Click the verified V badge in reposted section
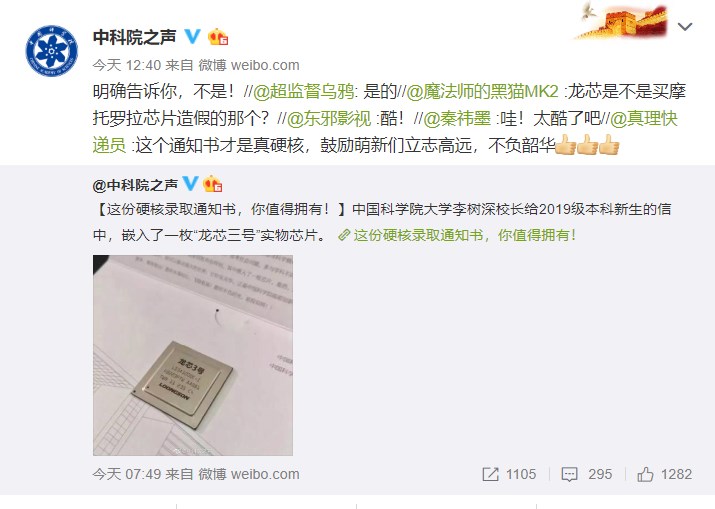The width and height of the screenshot is (715, 509). (191, 184)
